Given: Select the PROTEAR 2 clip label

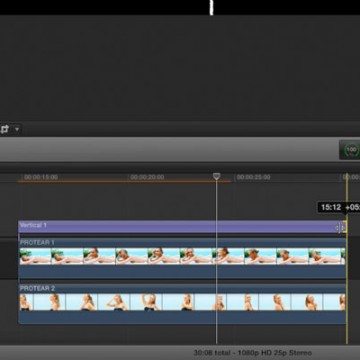Looking at the screenshot, I should point(37,288).
